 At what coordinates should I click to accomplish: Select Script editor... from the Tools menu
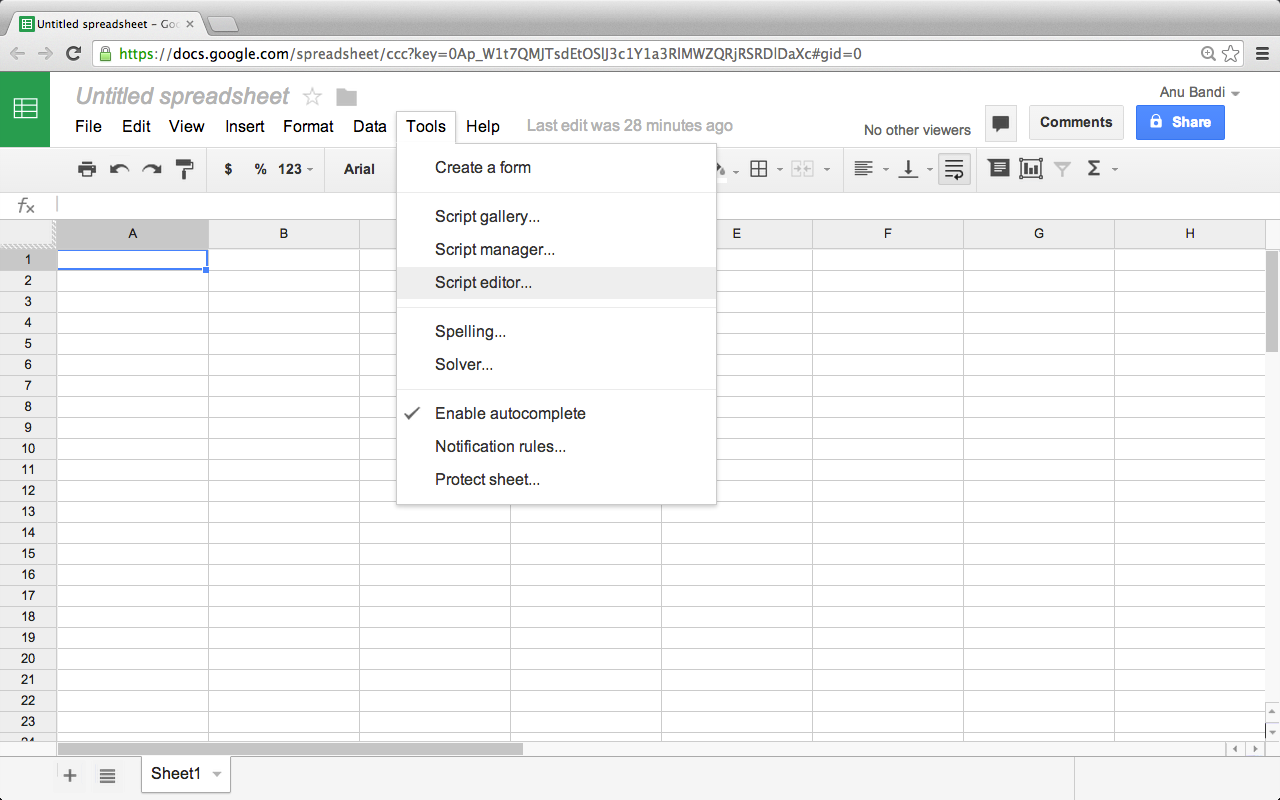point(483,283)
